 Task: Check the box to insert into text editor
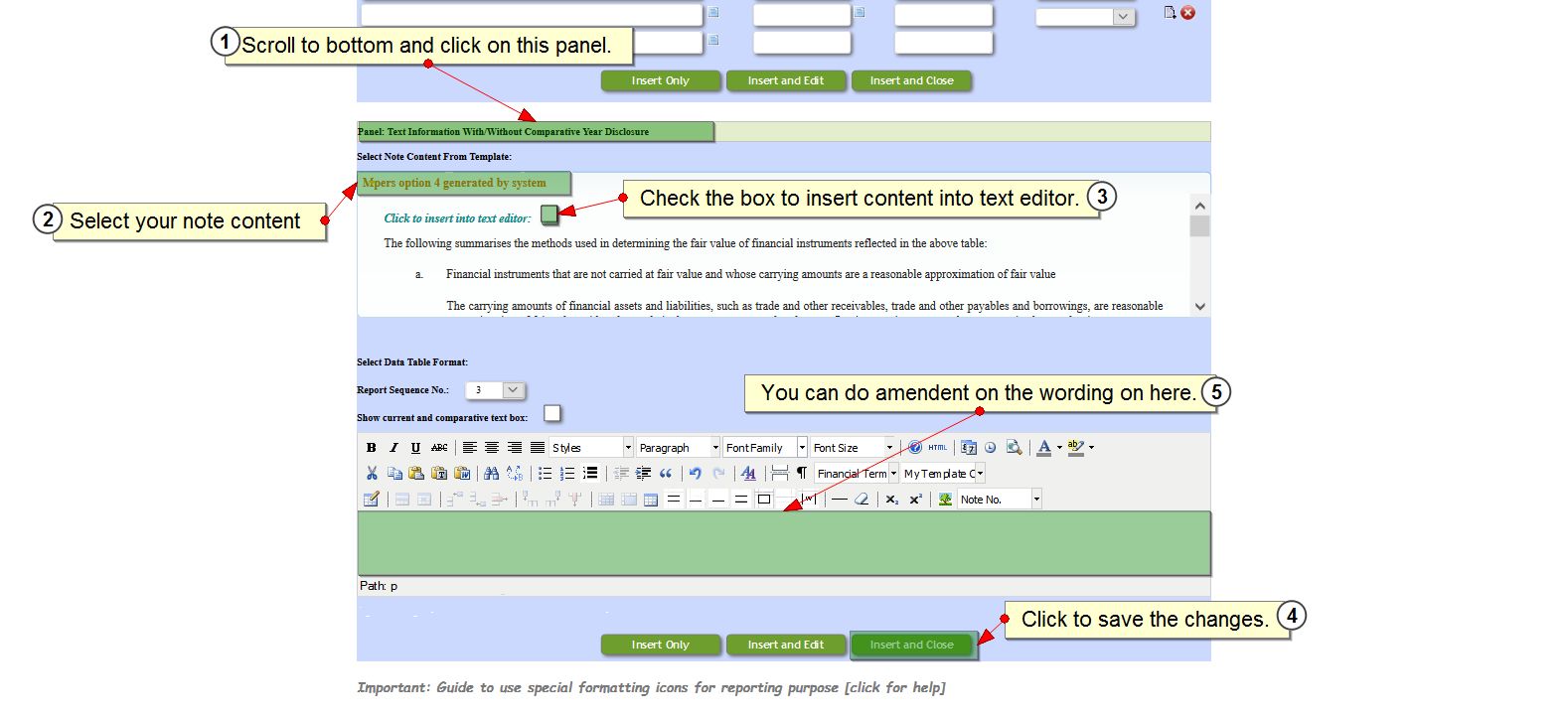coord(549,215)
